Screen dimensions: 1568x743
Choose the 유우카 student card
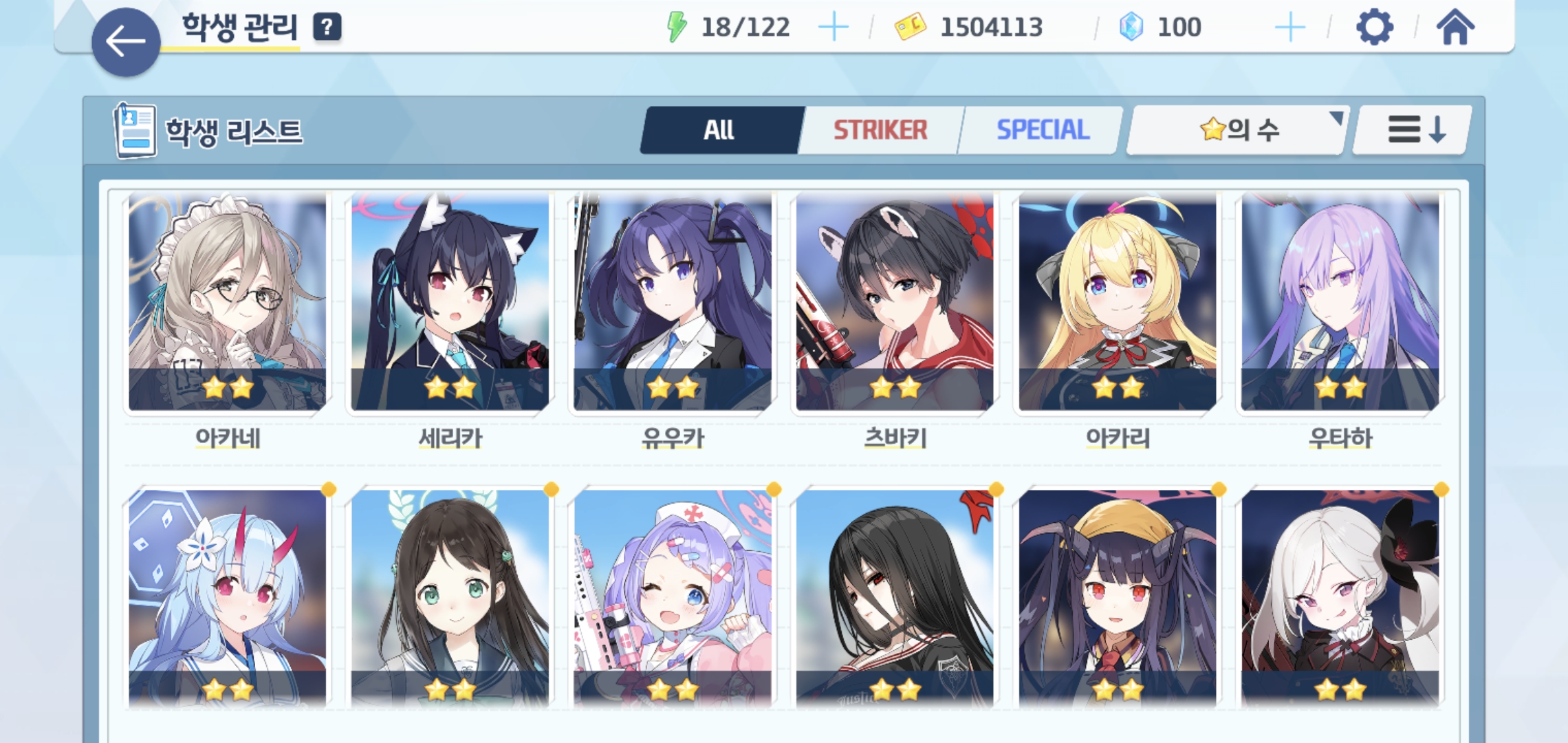click(673, 302)
